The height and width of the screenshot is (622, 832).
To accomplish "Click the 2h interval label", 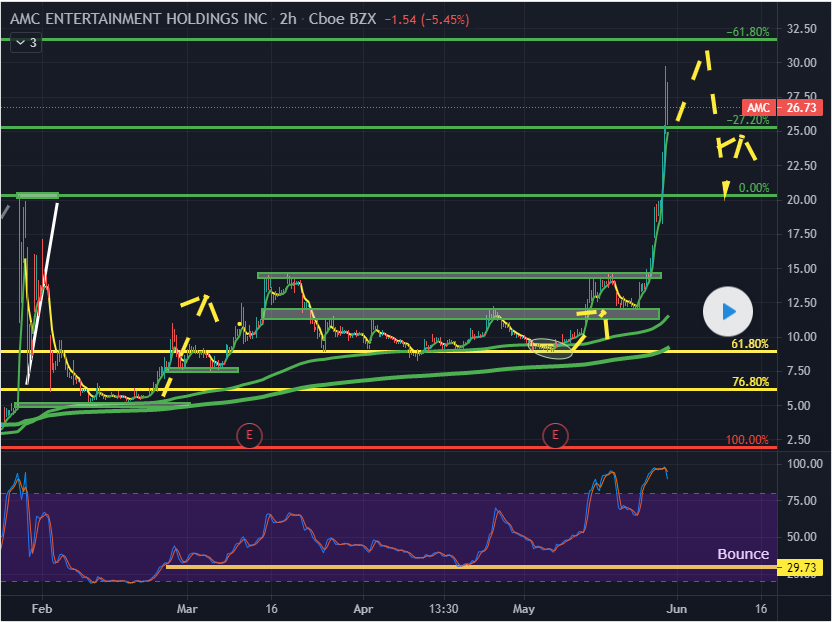I will 288,19.
